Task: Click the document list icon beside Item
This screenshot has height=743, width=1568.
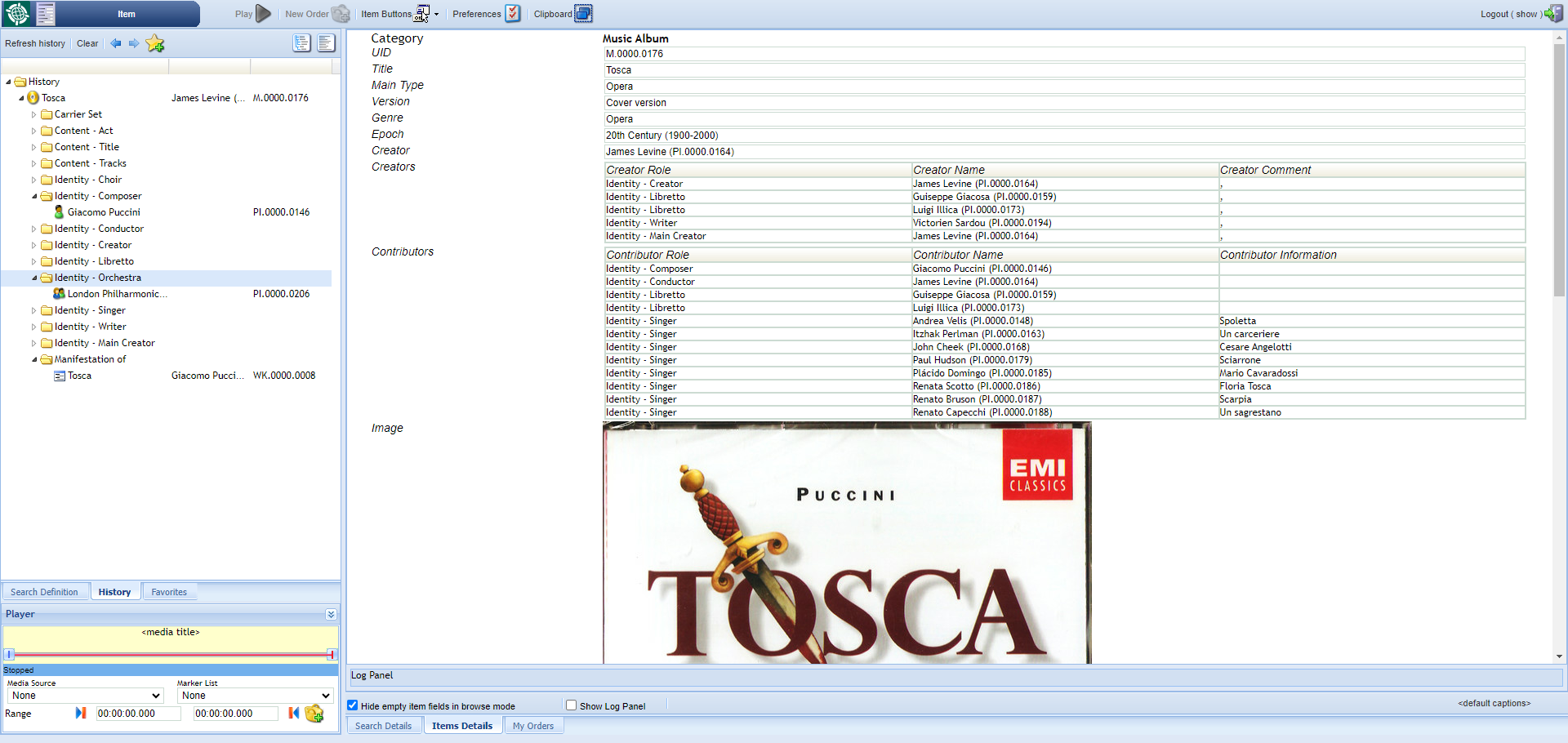Action: pos(46,14)
